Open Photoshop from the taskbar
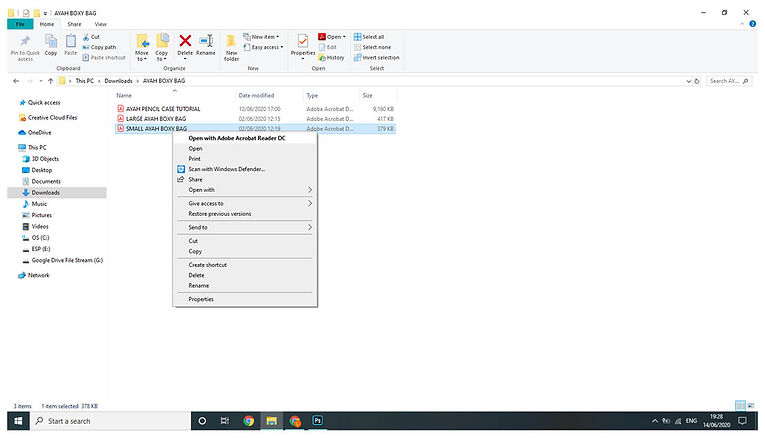Screen dimensions: 765x438 click(318, 421)
